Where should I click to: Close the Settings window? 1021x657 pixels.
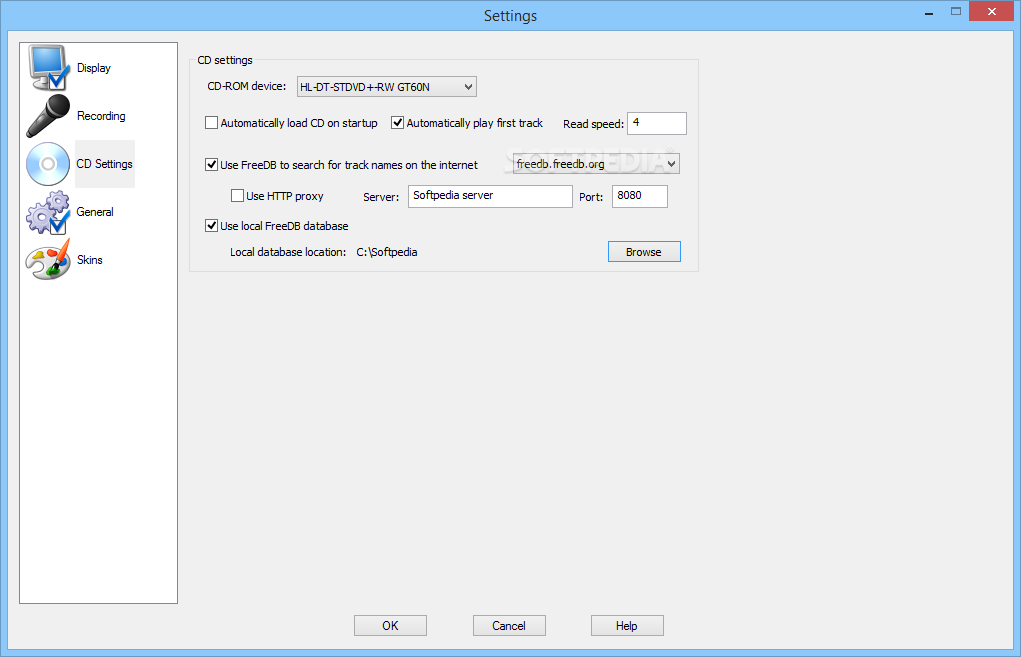[992, 12]
